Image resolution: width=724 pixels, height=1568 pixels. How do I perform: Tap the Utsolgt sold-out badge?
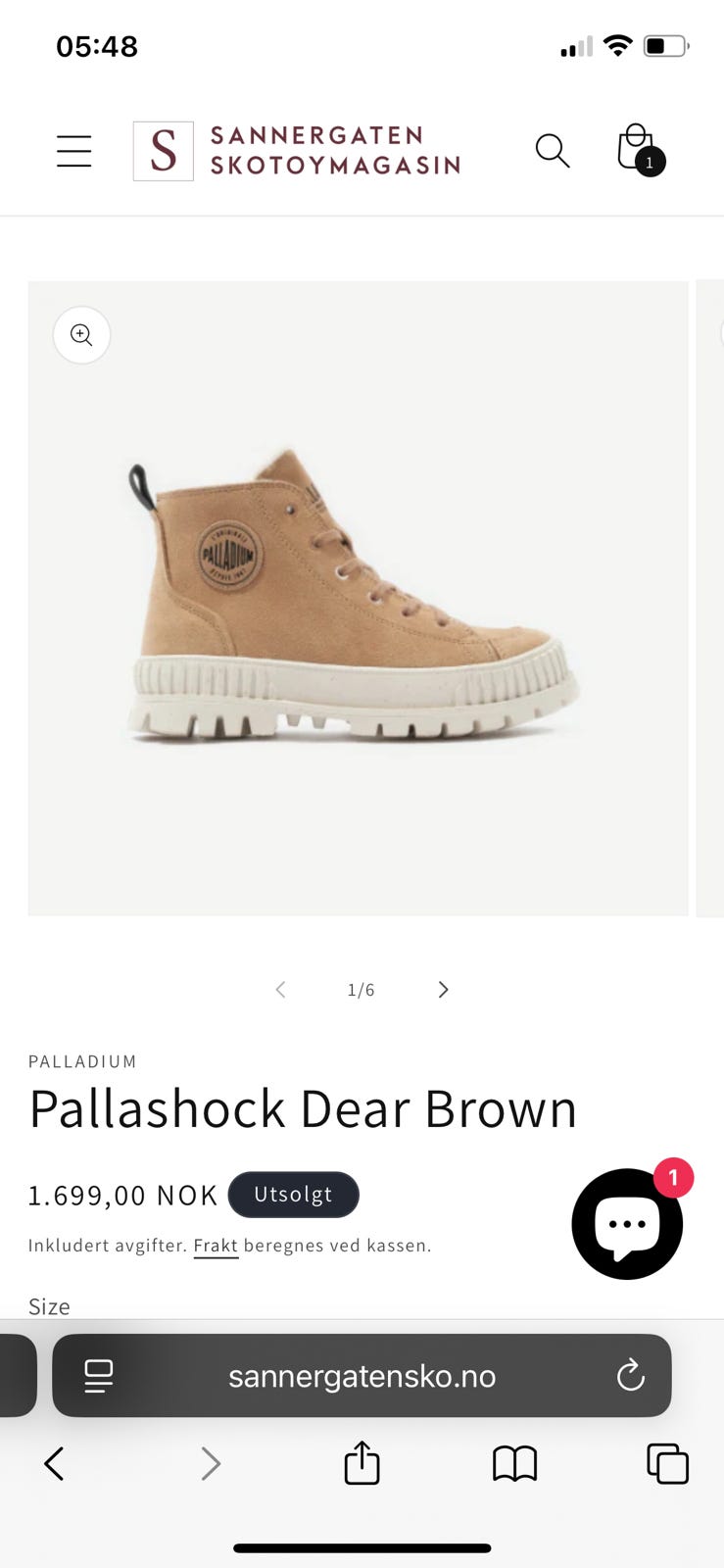(293, 1195)
